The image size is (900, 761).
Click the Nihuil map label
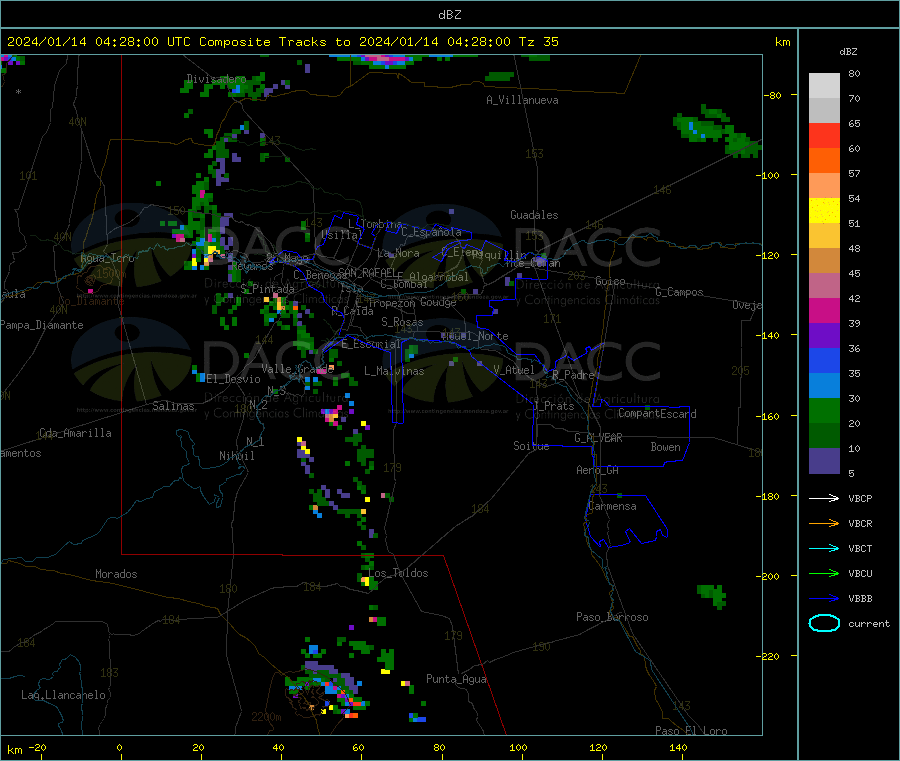236,456
